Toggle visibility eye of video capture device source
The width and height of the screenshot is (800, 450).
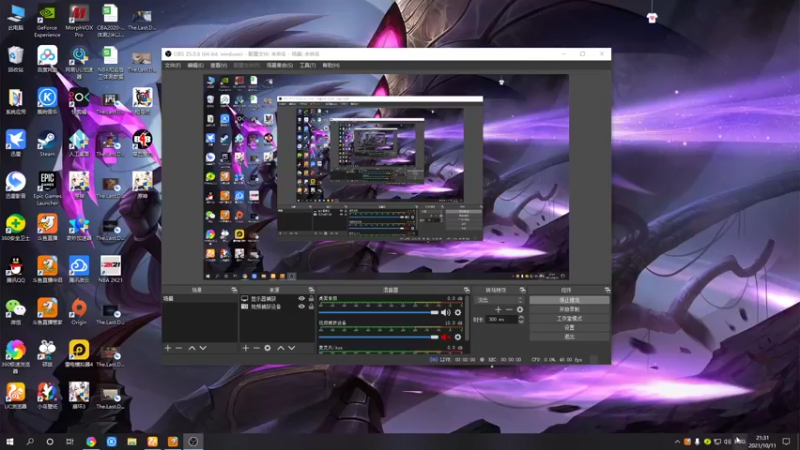click(x=302, y=307)
